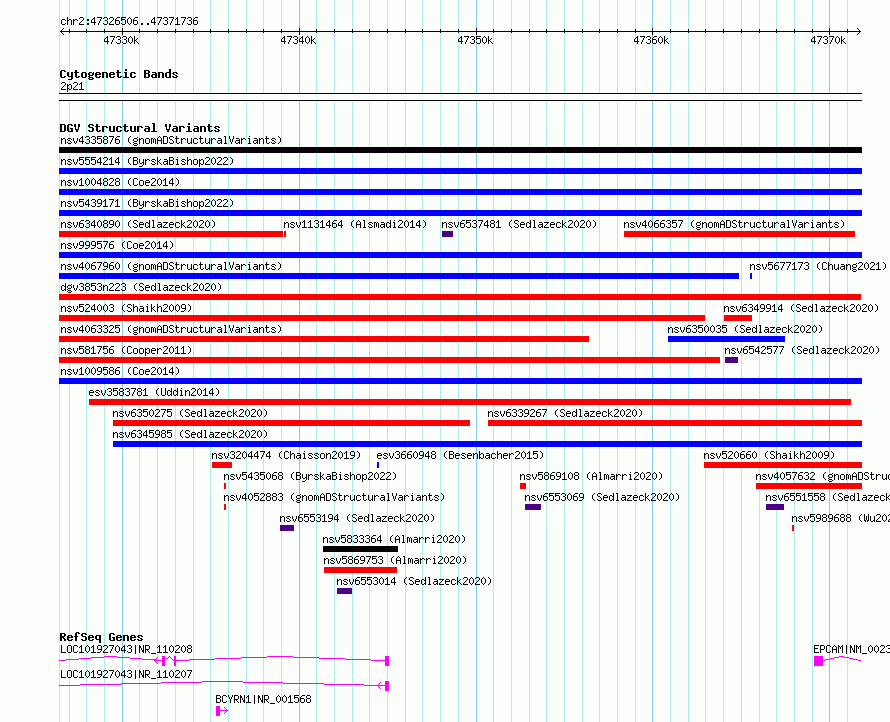Click the 47350k ruler tick label
The image size is (890, 722).
point(475,40)
